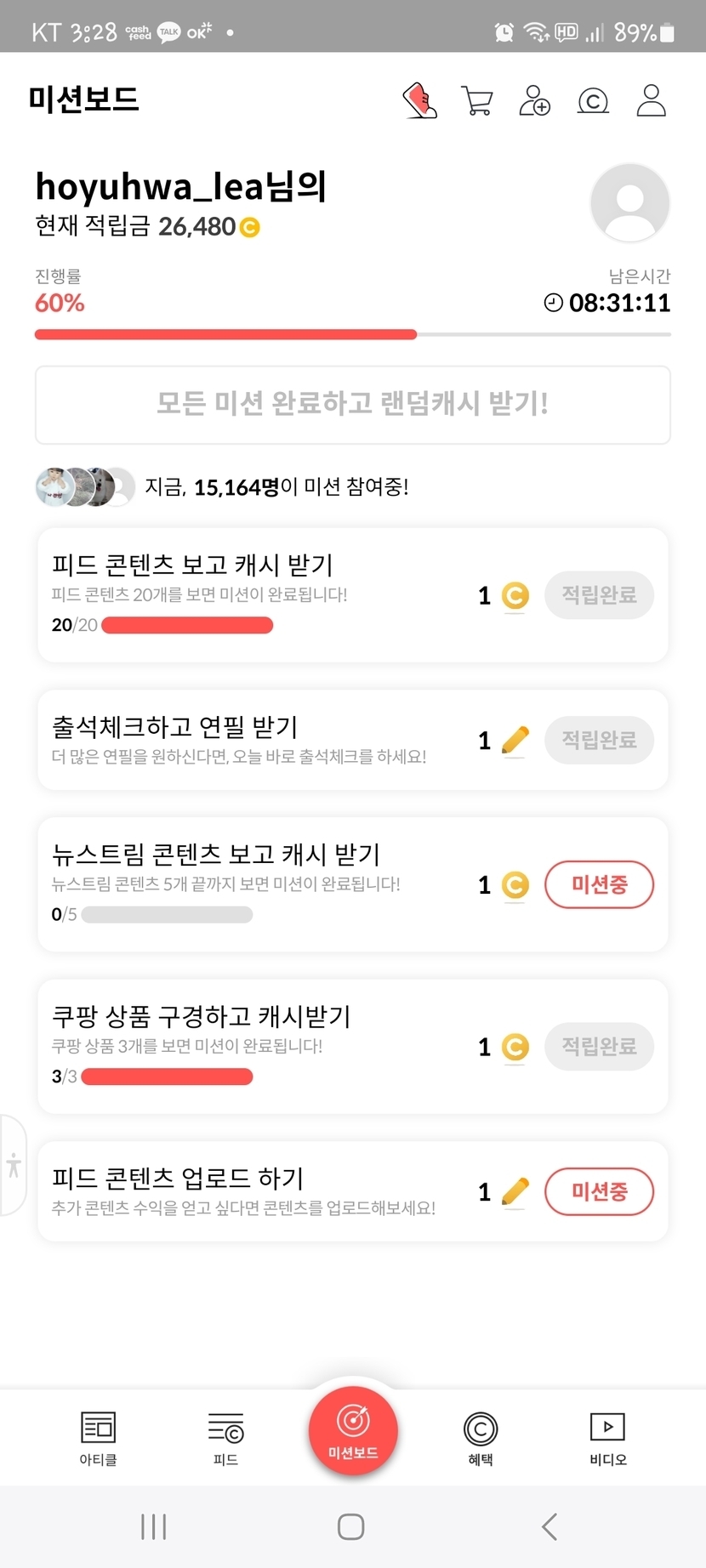Tap 적립완료 for 출석체크 mission
Image resolution: width=706 pixels, height=1568 pixels.
tap(599, 740)
